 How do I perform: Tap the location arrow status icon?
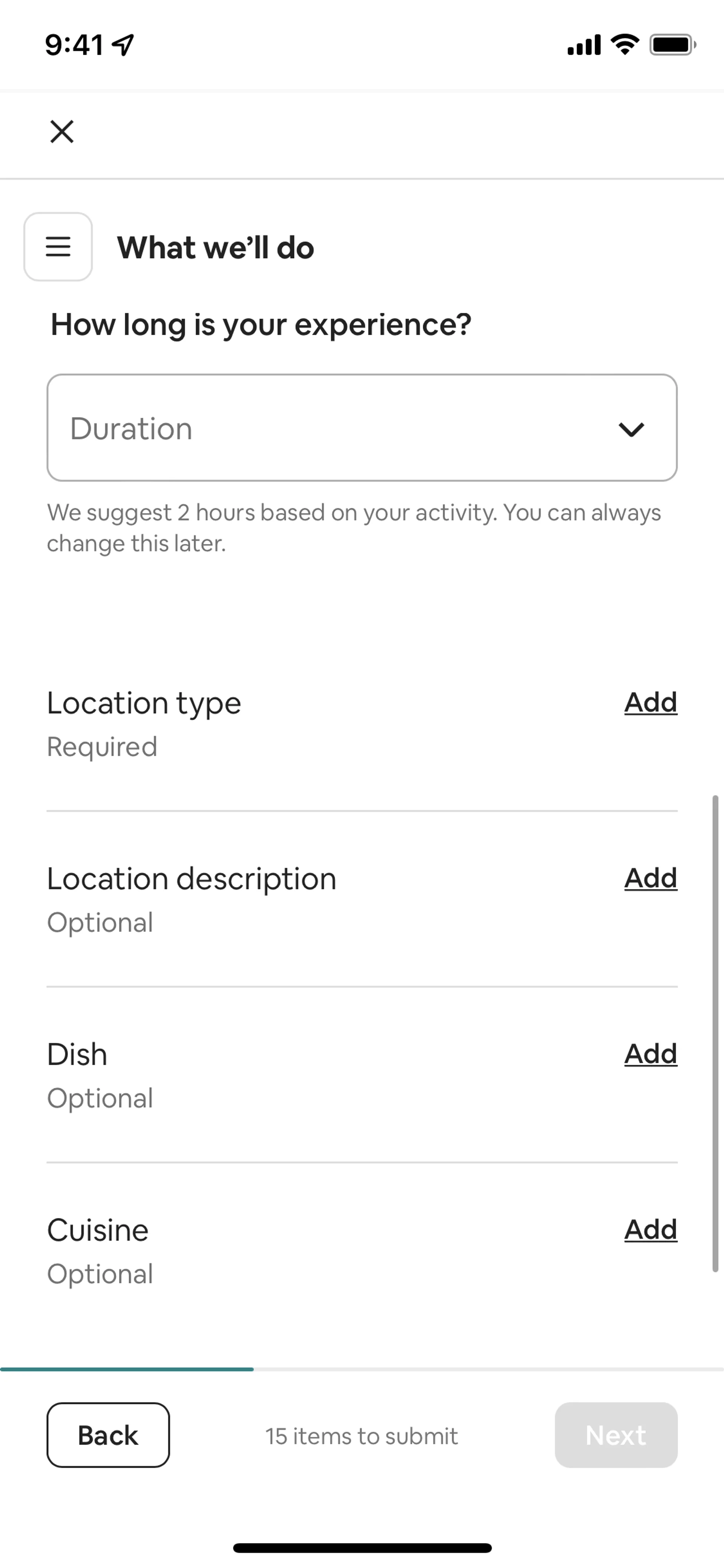point(124,45)
